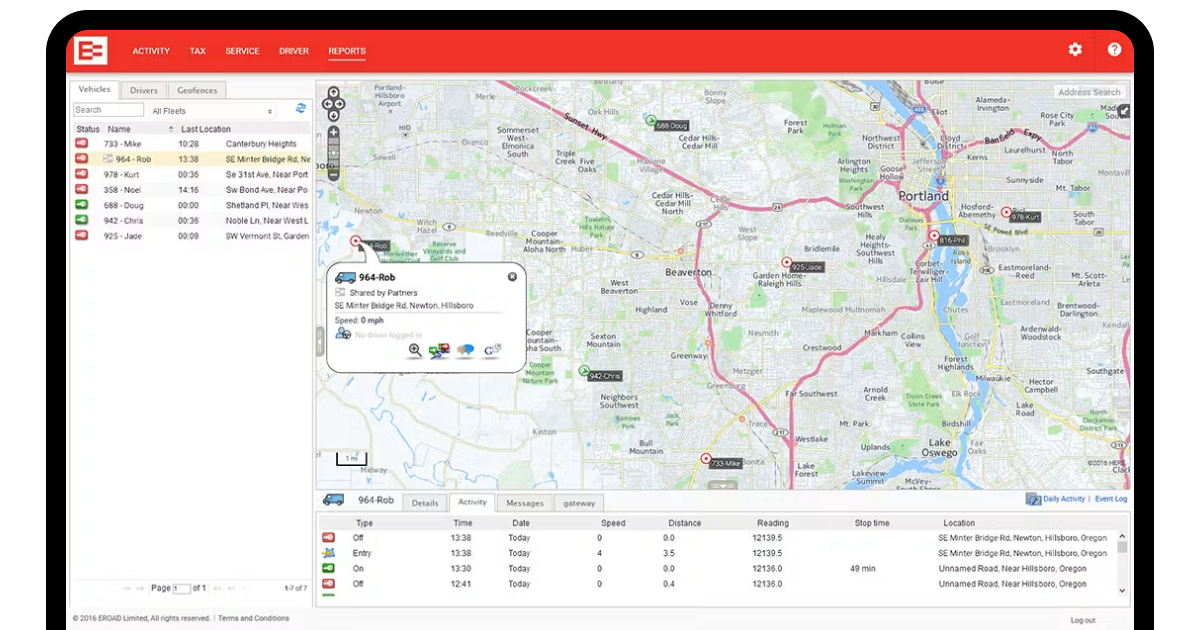Refresh the vehicle list with the blue arrows
The height and width of the screenshot is (630, 1200).
pos(300,109)
